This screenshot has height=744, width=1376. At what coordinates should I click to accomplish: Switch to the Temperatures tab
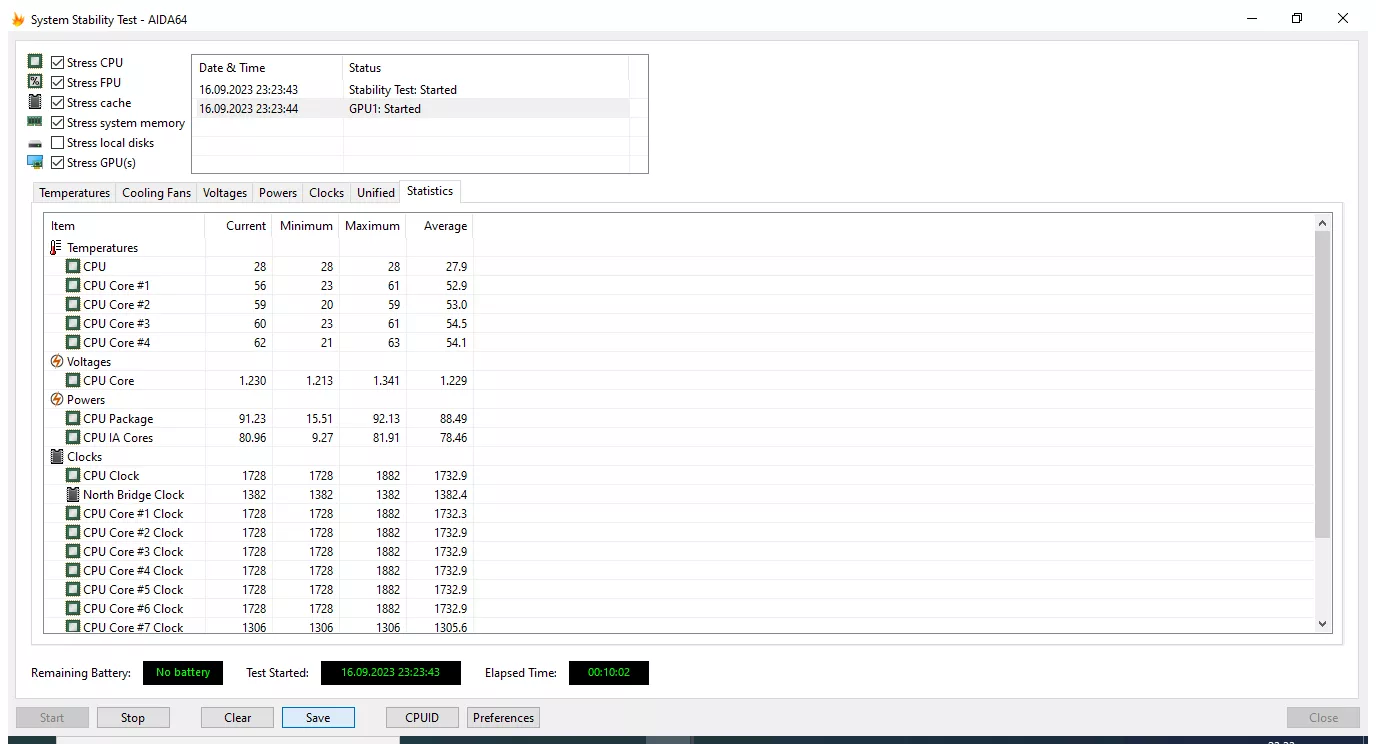point(75,193)
